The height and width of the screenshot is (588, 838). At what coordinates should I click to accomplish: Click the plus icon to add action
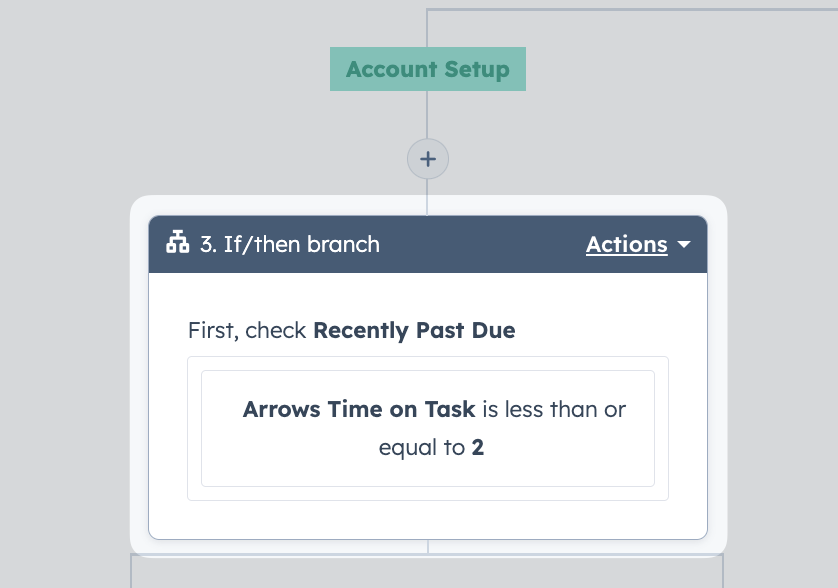click(x=428, y=159)
